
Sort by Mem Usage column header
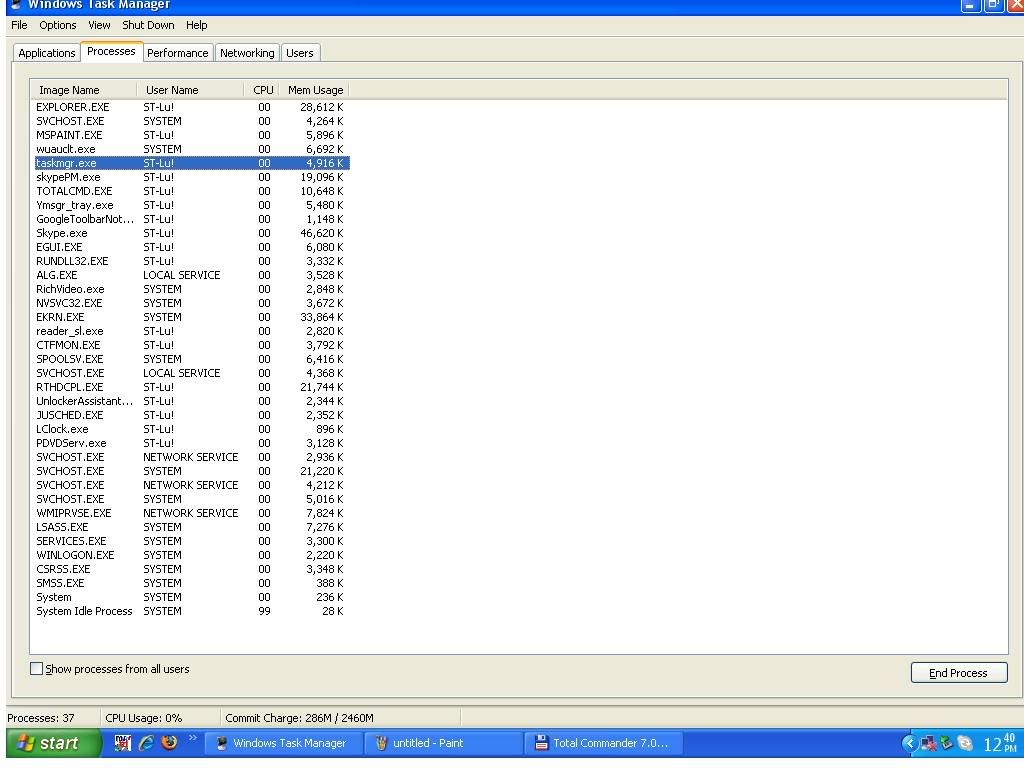click(x=314, y=90)
